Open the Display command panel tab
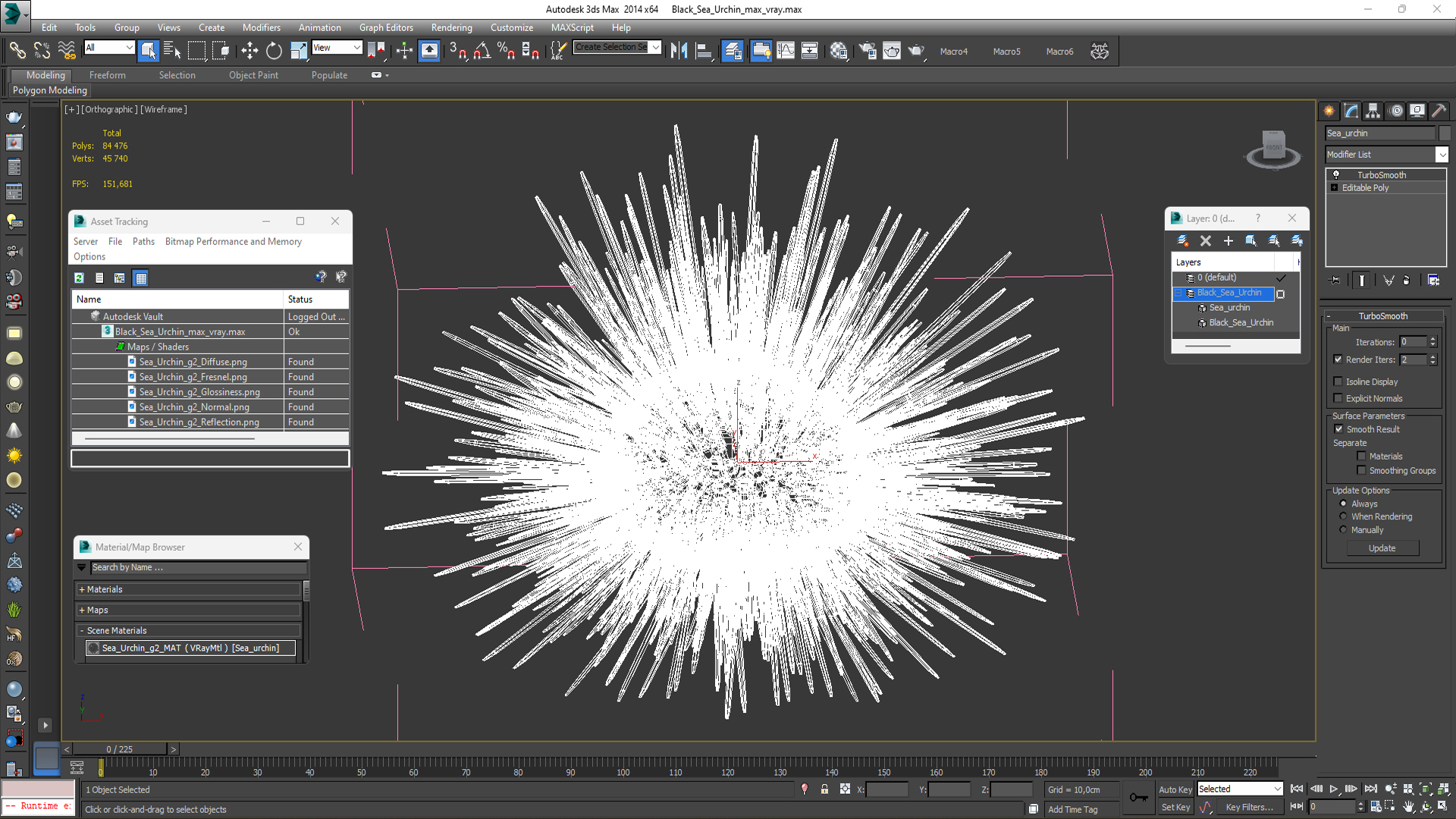This screenshot has height=819, width=1456. [x=1417, y=111]
